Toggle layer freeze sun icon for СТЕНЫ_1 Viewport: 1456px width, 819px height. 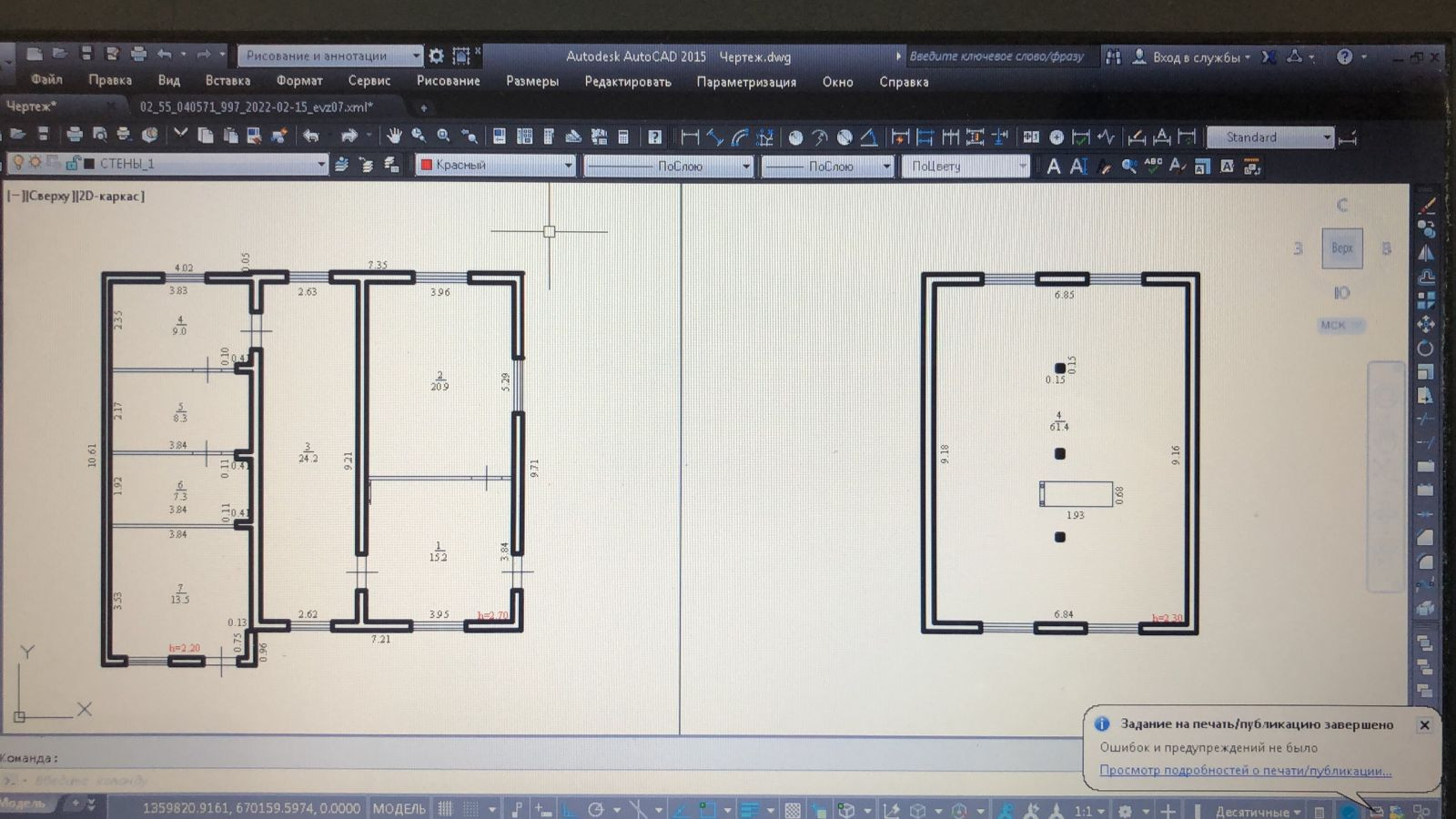(35, 164)
